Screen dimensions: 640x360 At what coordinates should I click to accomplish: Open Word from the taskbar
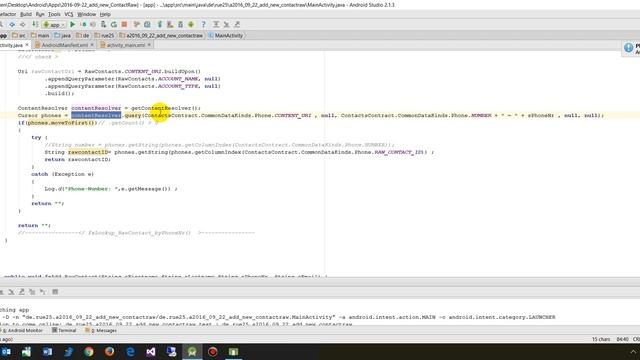coord(47,352)
